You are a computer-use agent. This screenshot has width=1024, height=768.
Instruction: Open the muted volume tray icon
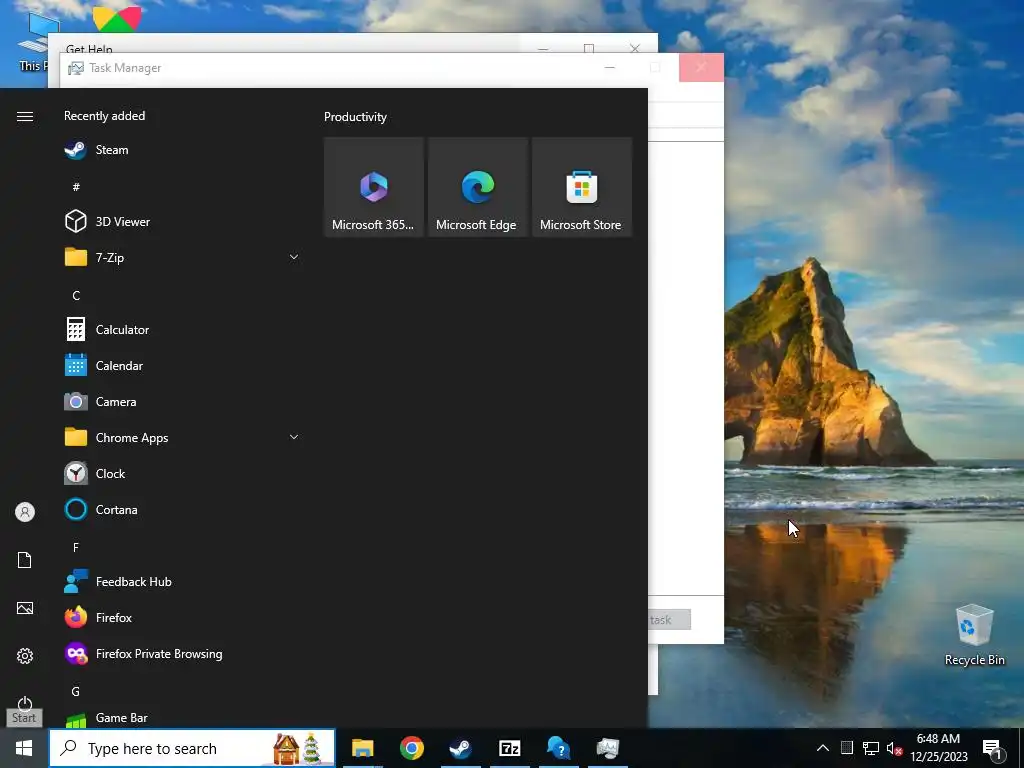894,748
